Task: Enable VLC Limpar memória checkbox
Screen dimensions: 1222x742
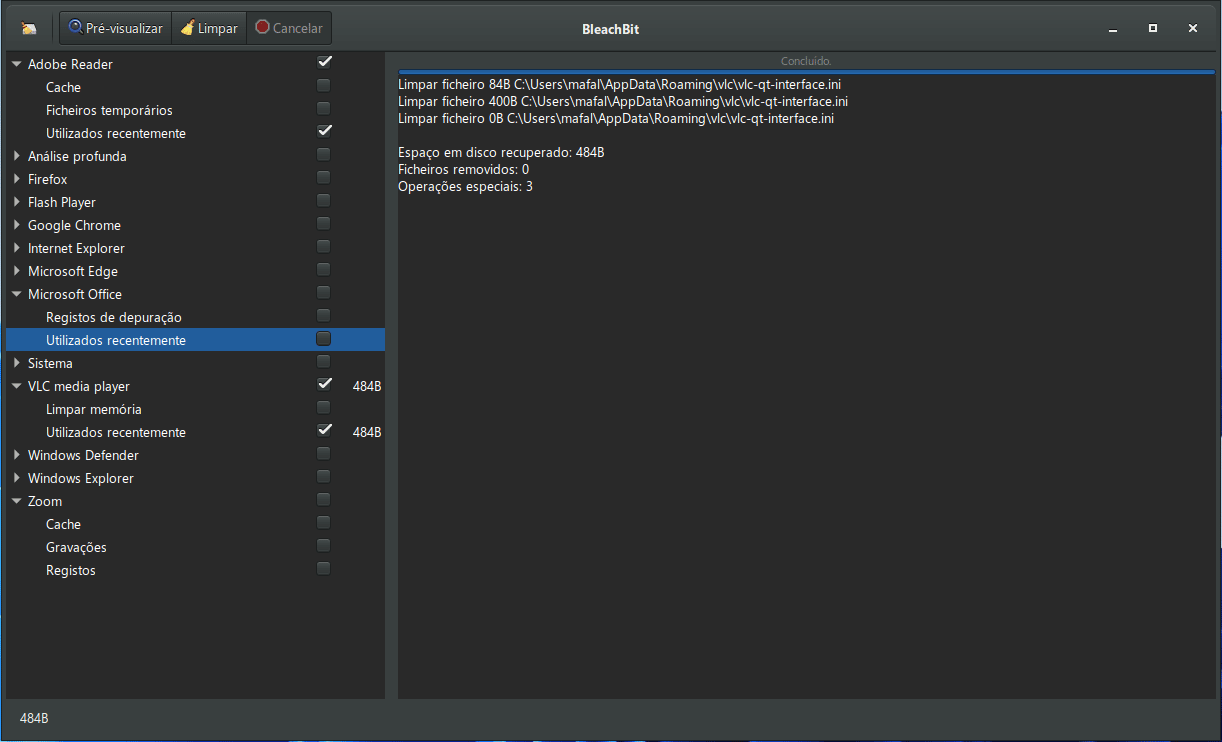Action: coord(324,407)
